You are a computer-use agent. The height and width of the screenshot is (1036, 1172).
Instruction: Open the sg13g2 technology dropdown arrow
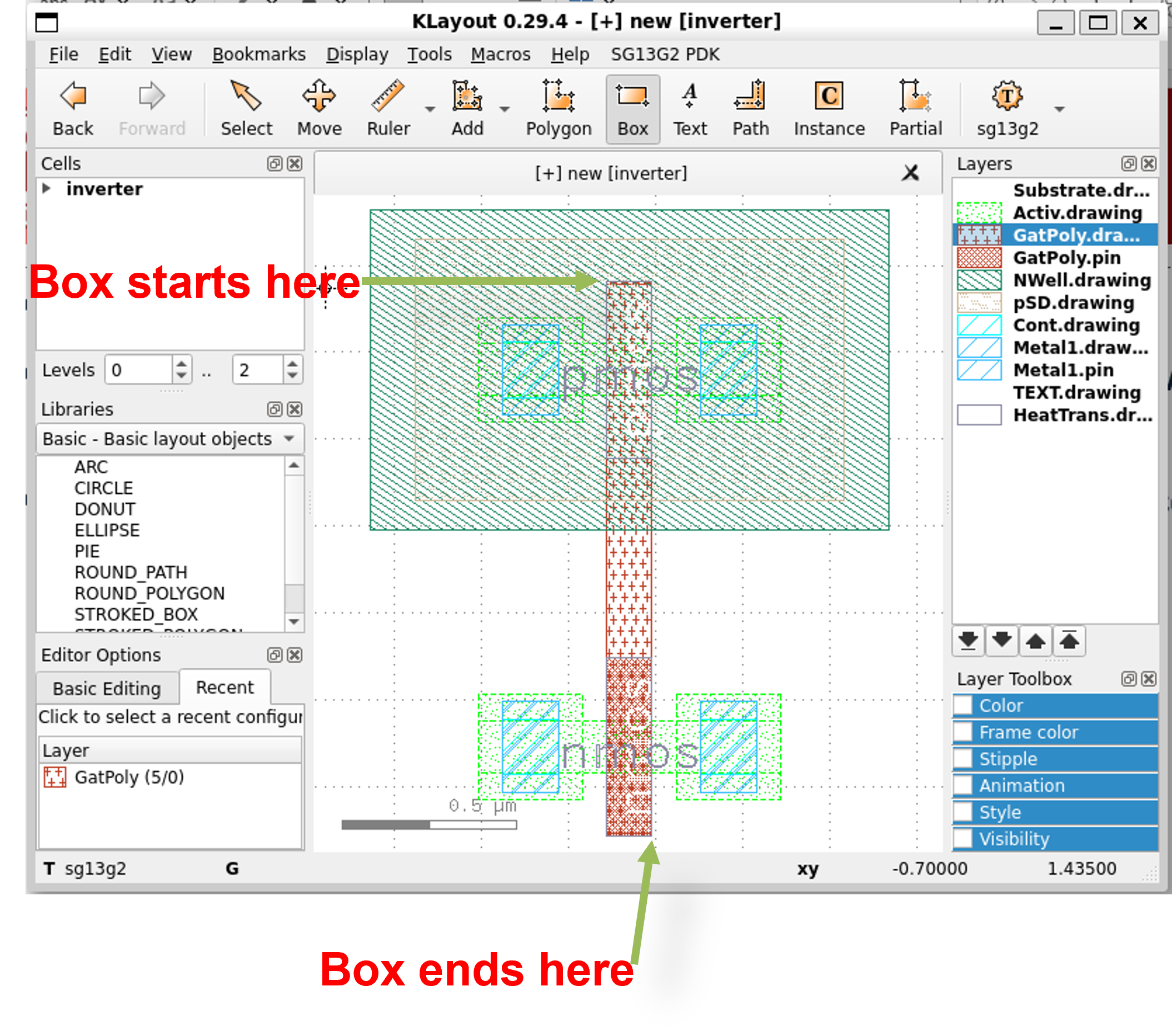[1059, 109]
